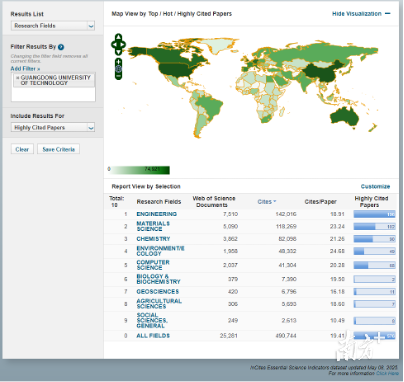The width and height of the screenshot is (404, 382).
Task: Open the ENGINEERING research field
Action: point(157,214)
